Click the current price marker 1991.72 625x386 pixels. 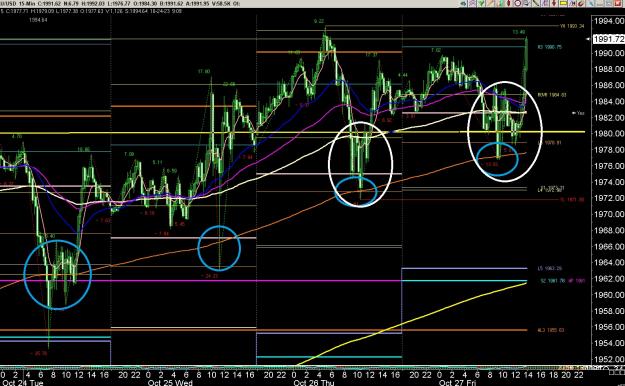pyautogui.click(x=609, y=39)
